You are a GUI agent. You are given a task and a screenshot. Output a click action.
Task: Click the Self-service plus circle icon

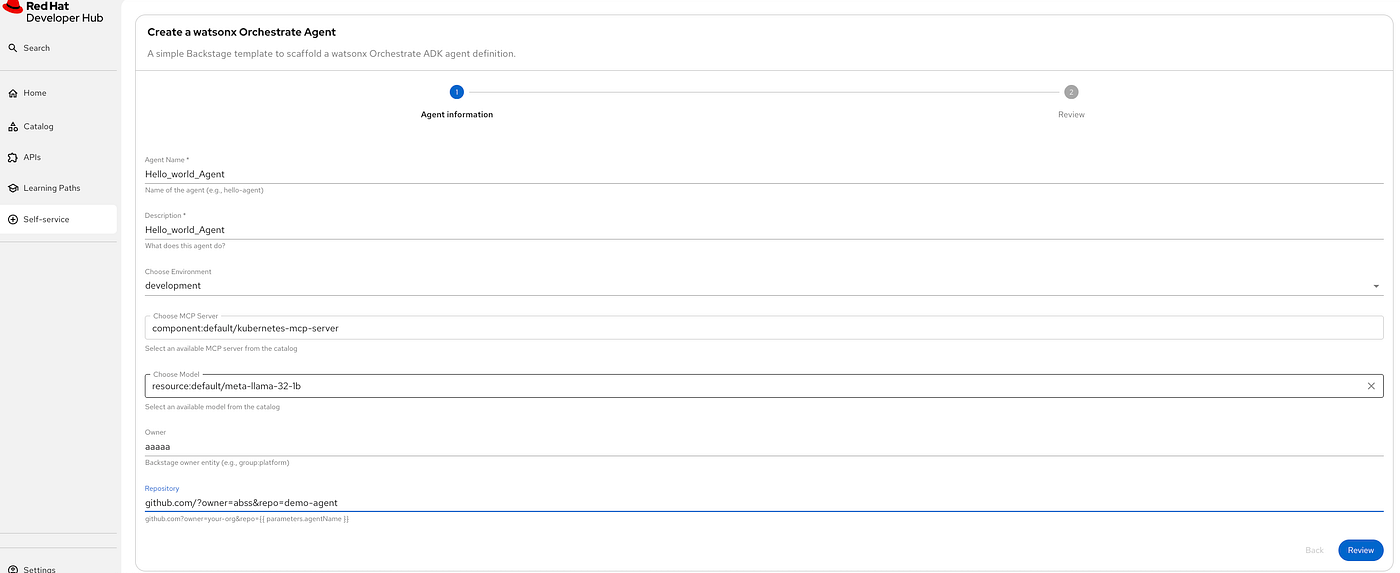click(x=13, y=219)
